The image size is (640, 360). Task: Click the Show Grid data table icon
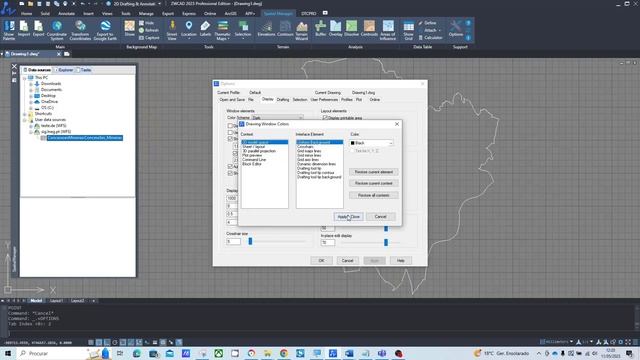408,30
